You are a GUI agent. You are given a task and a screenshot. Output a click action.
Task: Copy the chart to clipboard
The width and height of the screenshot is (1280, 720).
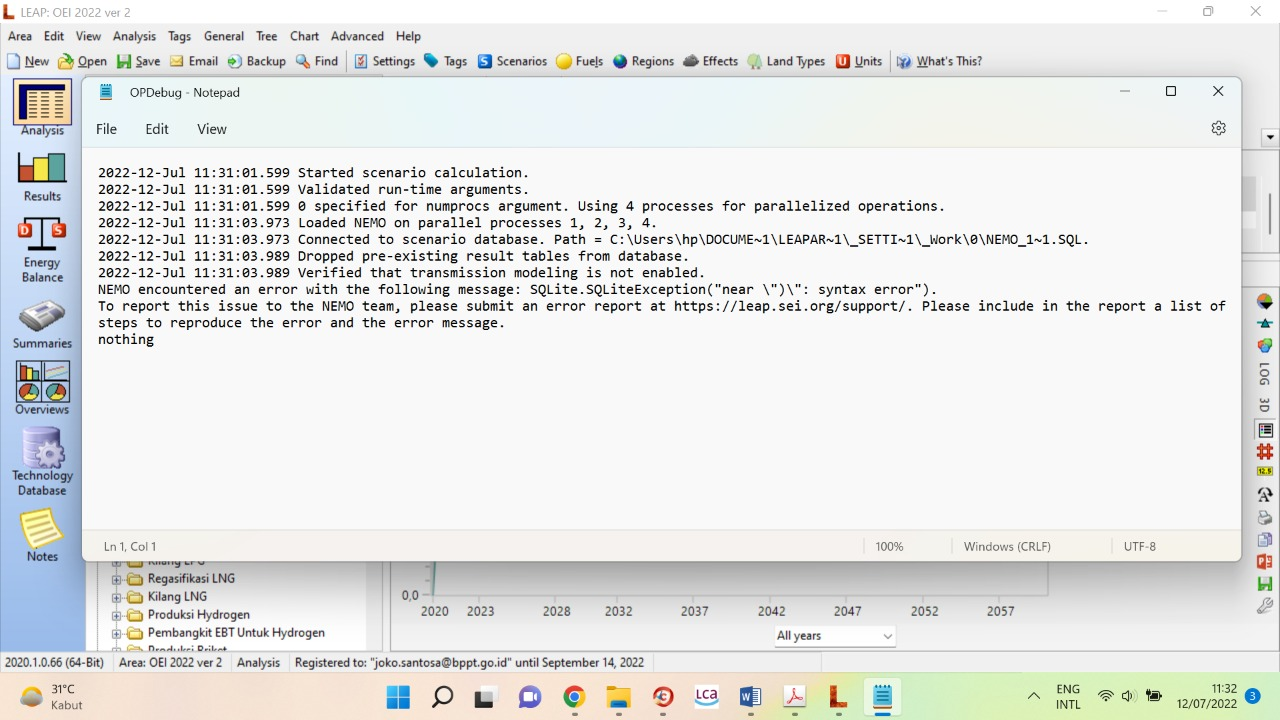tap(1265, 540)
